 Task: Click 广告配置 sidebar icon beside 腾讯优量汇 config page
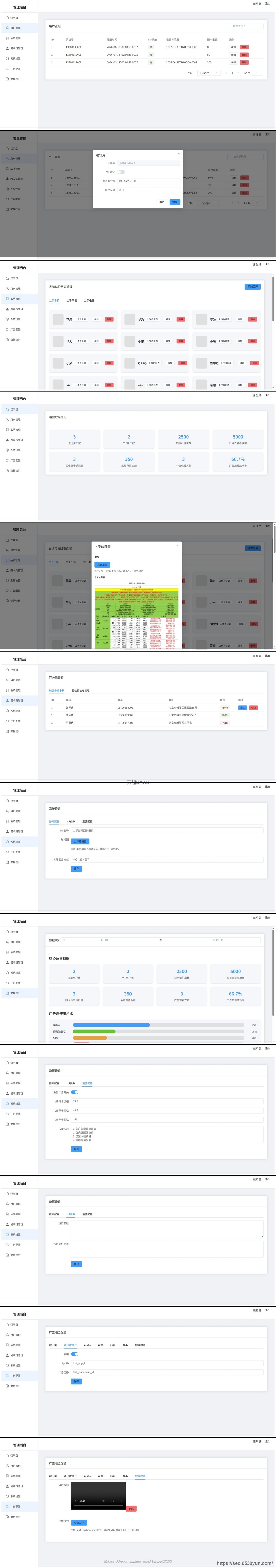pos(7,1376)
